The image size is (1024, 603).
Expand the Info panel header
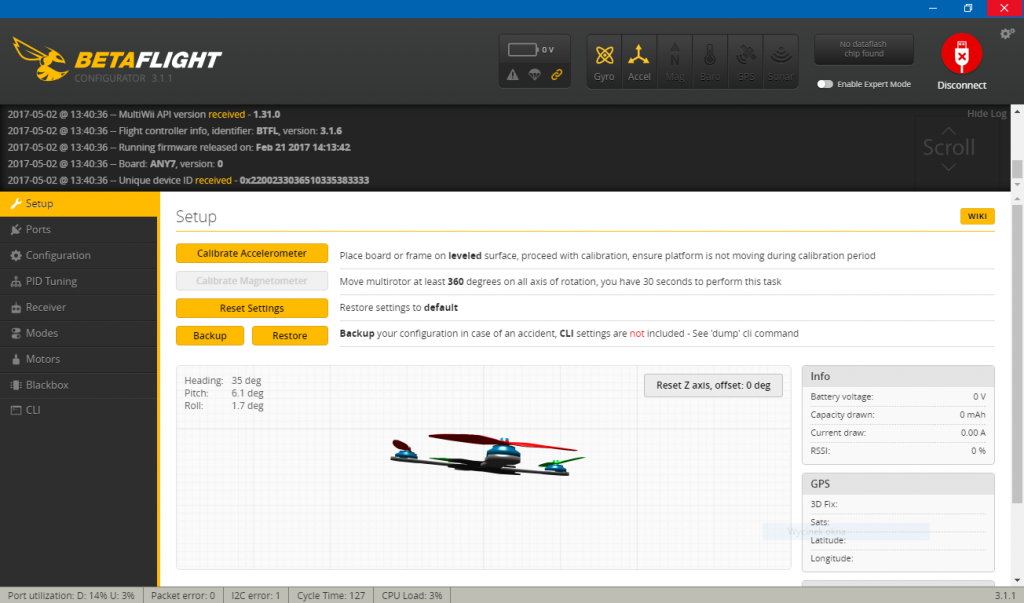pos(897,376)
